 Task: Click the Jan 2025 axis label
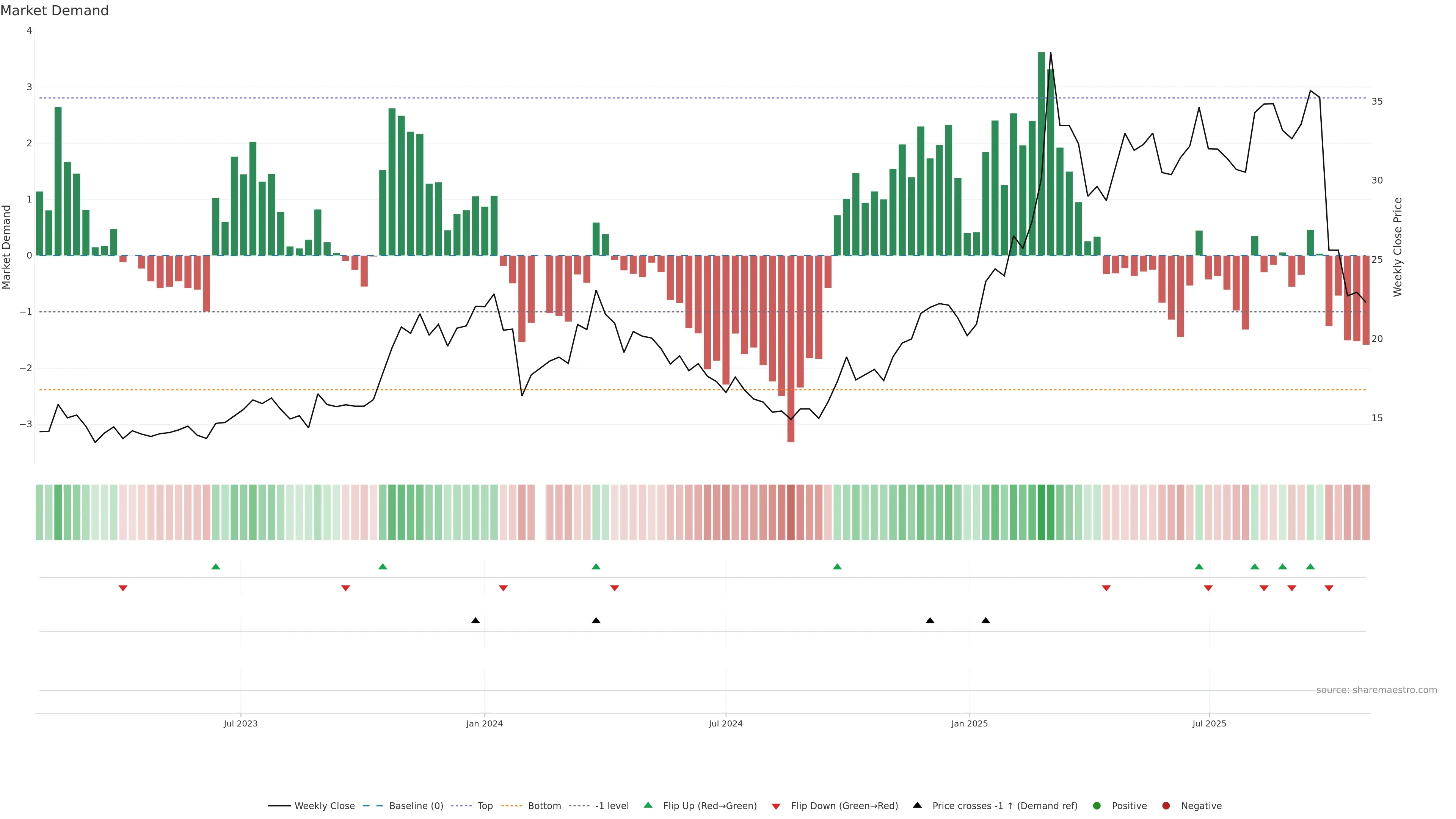tap(970, 723)
